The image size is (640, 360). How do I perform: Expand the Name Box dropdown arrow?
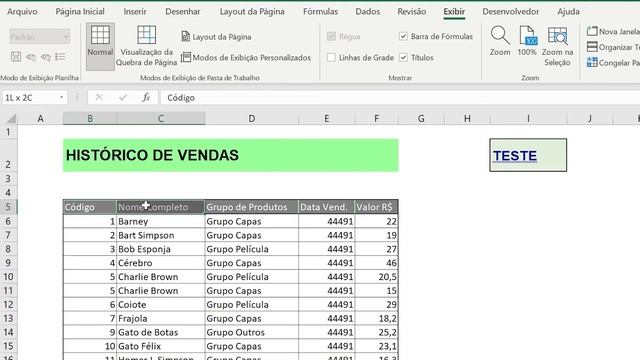click(61, 98)
